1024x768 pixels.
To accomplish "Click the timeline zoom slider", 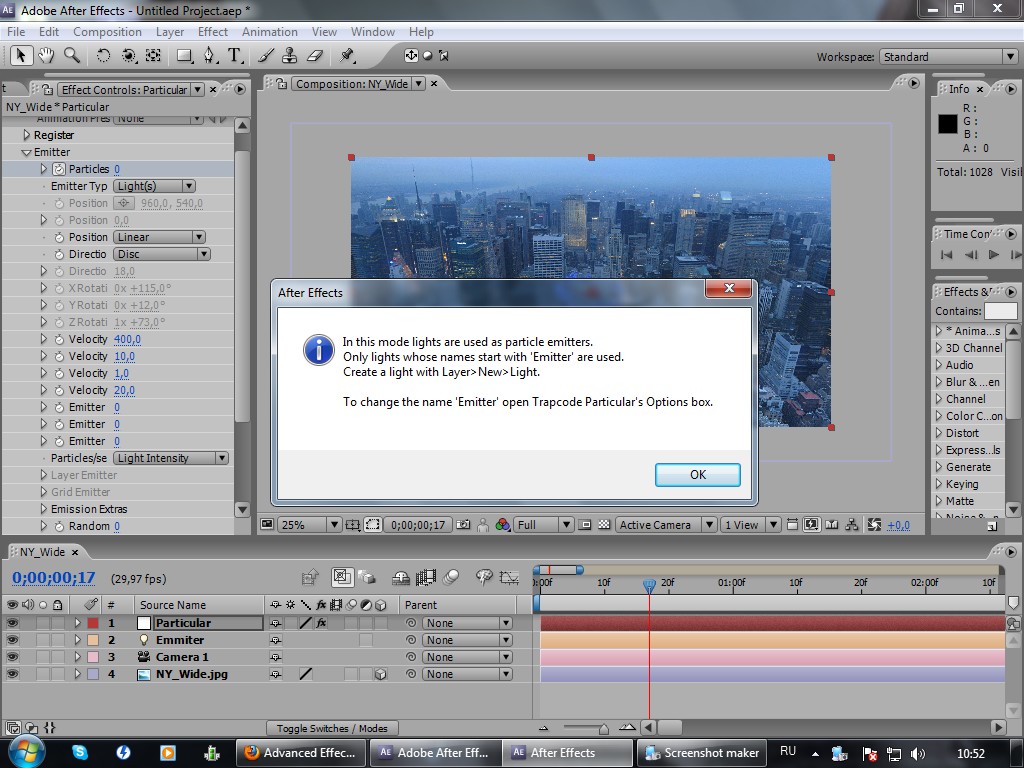I will (x=603, y=728).
